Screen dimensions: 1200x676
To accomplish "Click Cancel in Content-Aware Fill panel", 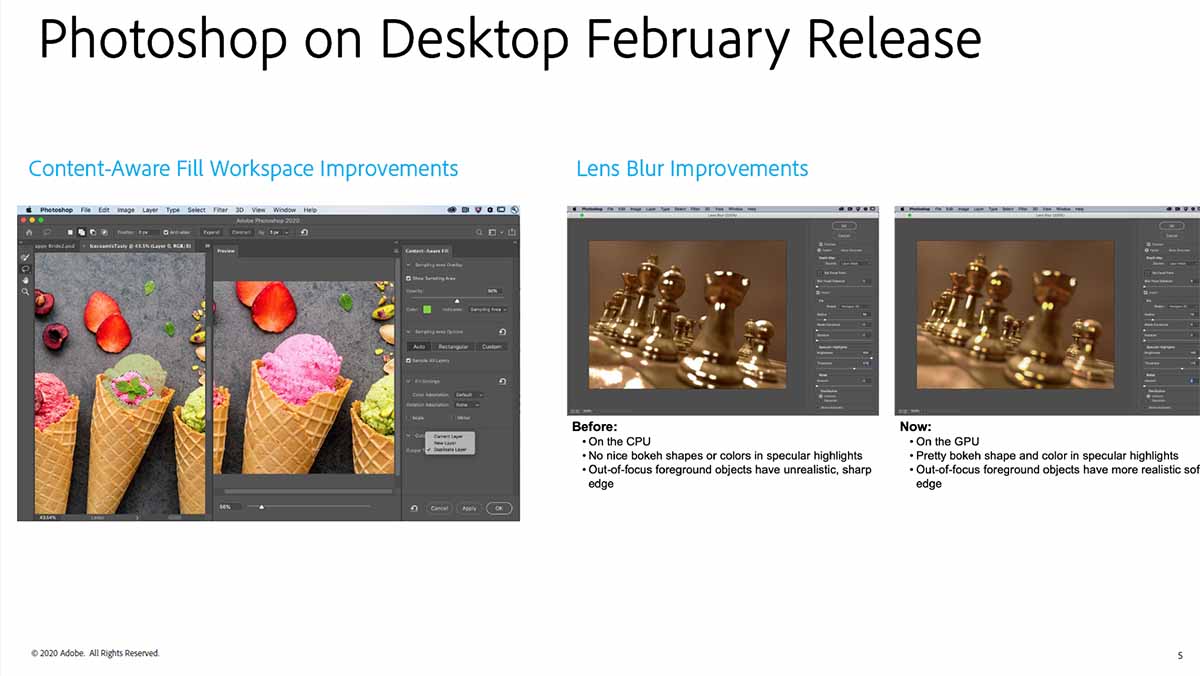I will [440, 508].
